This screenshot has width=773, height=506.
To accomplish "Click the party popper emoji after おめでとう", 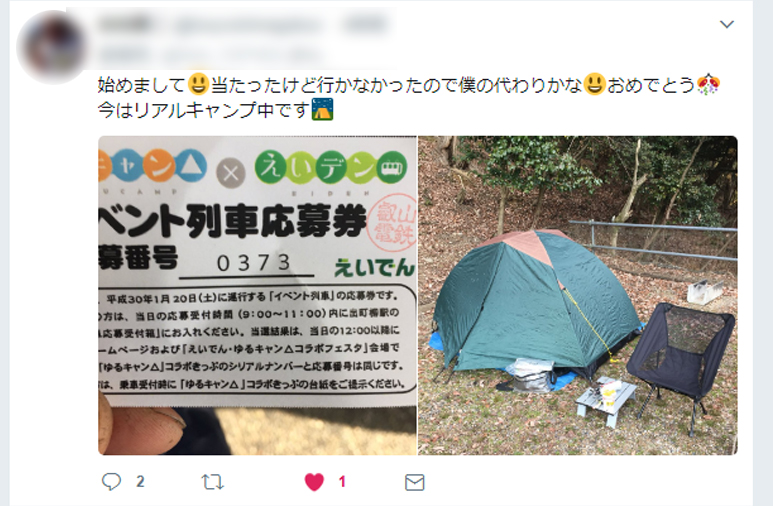I will [708, 84].
